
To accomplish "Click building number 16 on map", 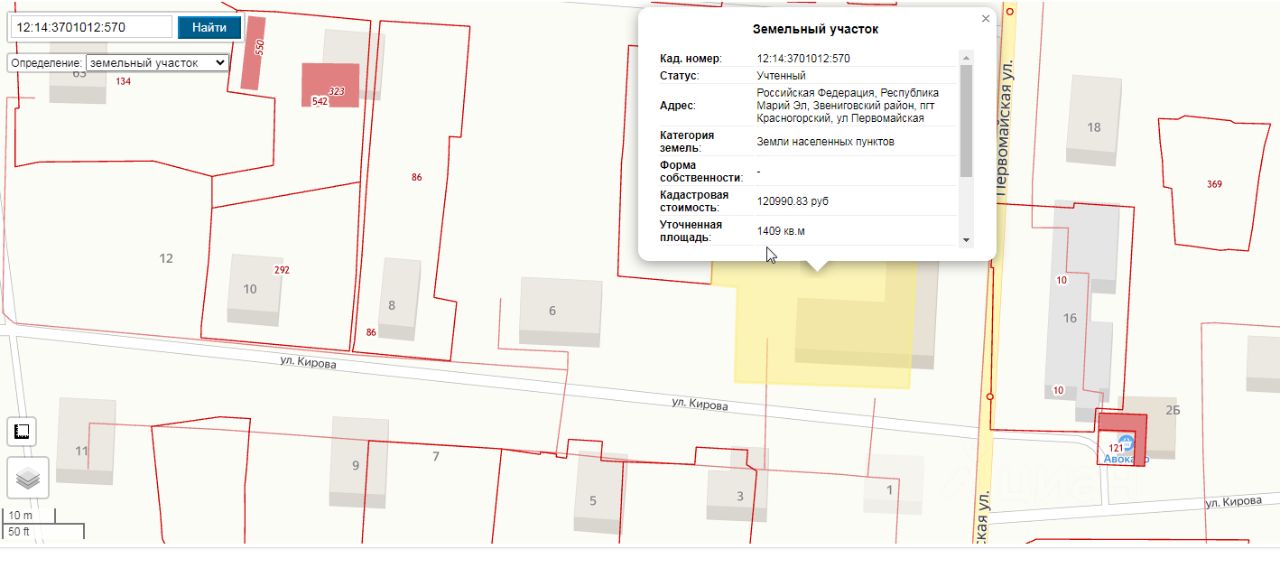I will [1070, 318].
